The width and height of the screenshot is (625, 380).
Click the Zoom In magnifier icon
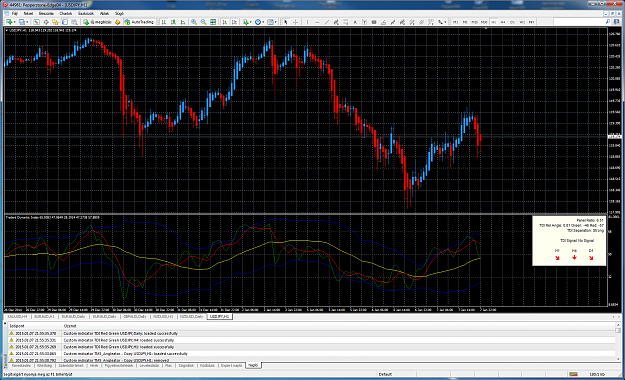pyautogui.click(x=194, y=22)
